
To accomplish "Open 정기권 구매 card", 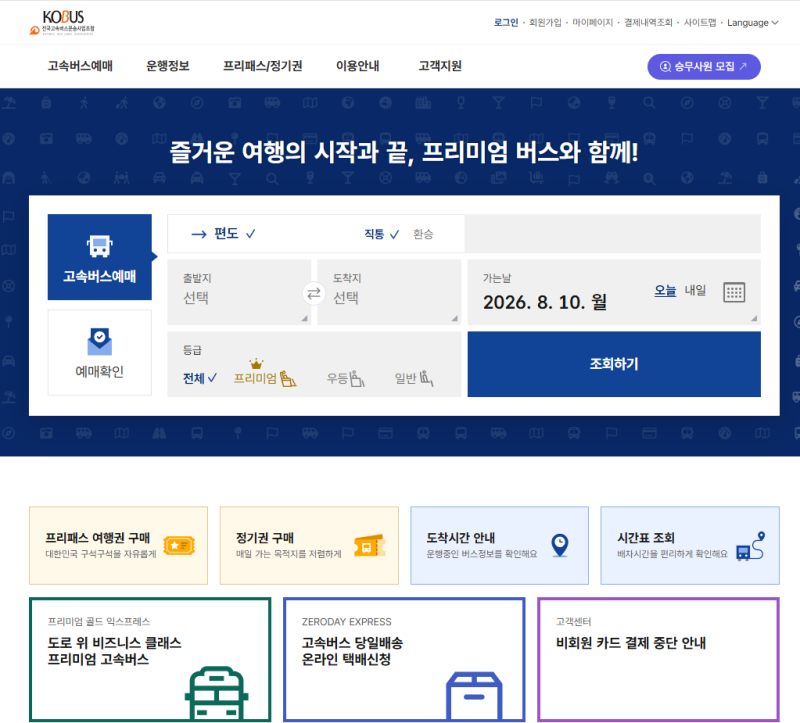I will 309,545.
